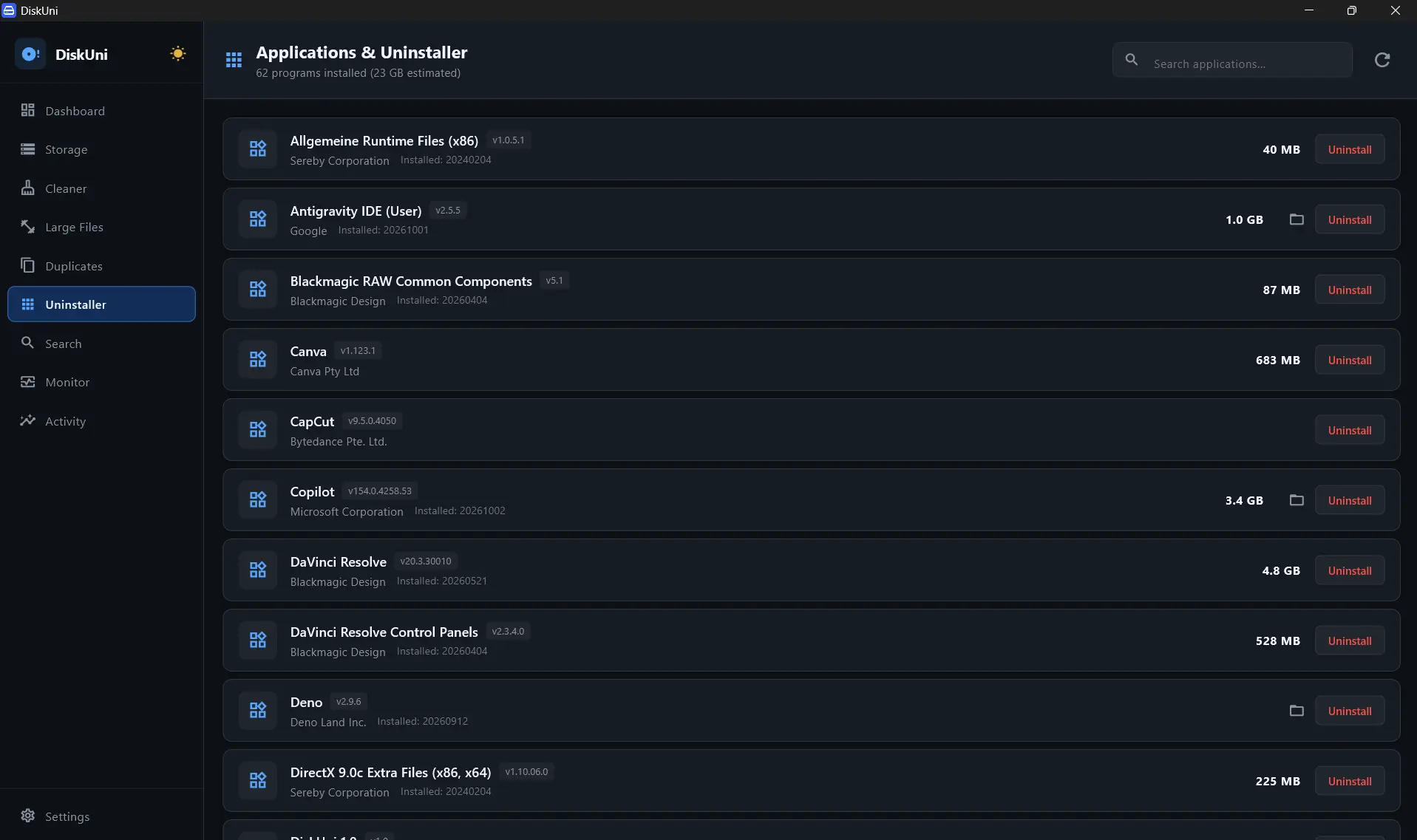This screenshot has width=1417, height=840.
Task: Open install folder for Antigravity IDE
Action: point(1297,219)
